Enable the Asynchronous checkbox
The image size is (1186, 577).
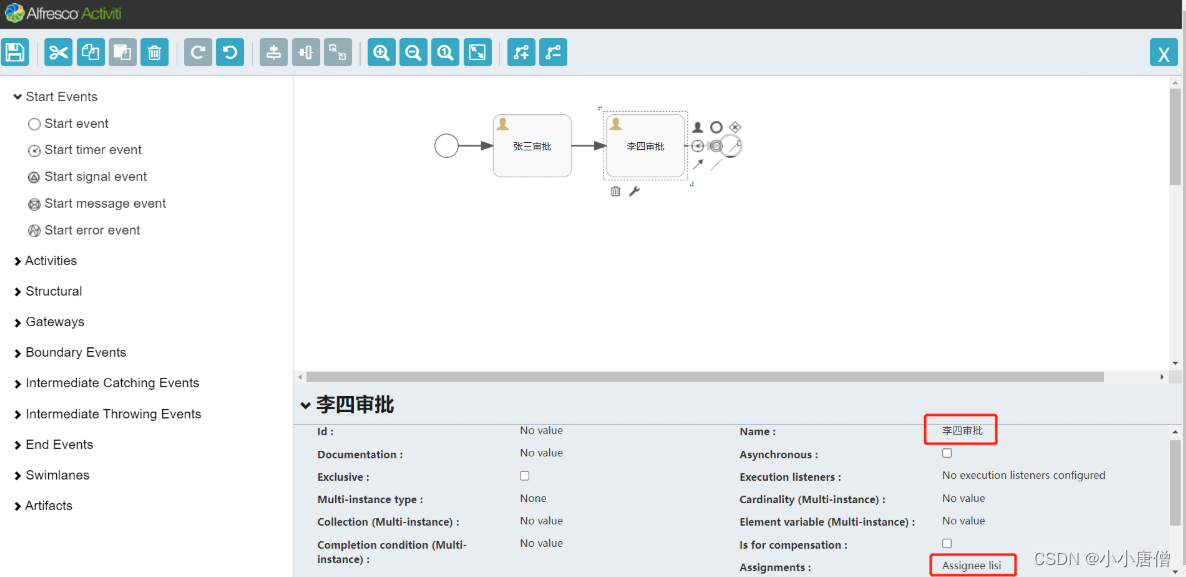coord(944,452)
